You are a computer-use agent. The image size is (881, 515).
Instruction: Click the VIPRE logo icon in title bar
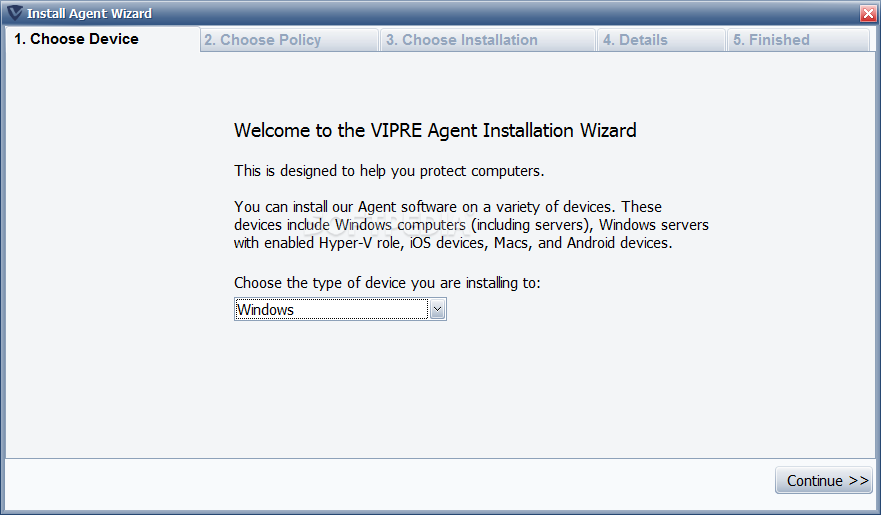pos(14,14)
